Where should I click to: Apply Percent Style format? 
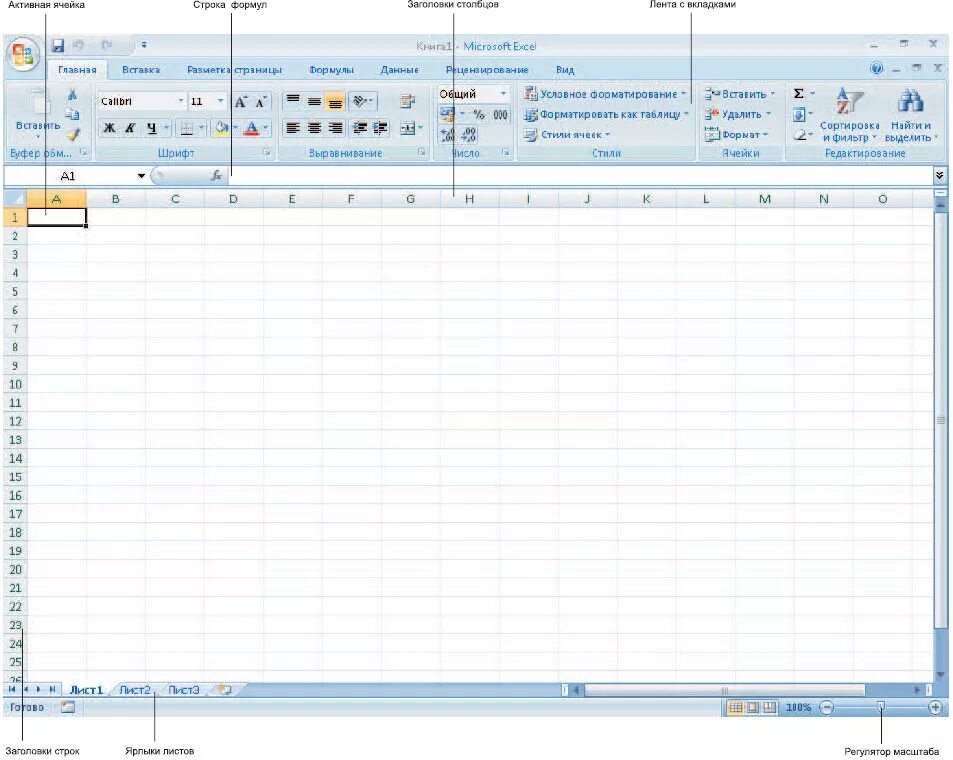click(x=479, y=114)
